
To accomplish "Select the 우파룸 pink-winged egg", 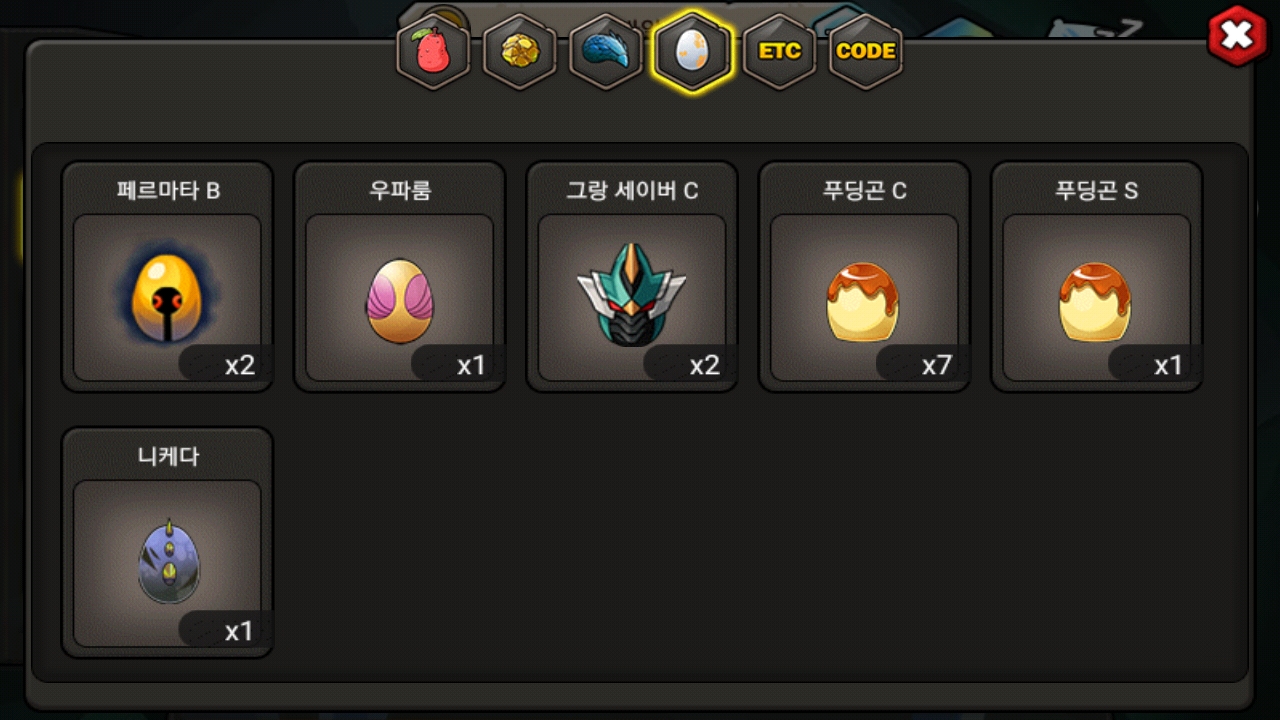I will click(399, 301).
